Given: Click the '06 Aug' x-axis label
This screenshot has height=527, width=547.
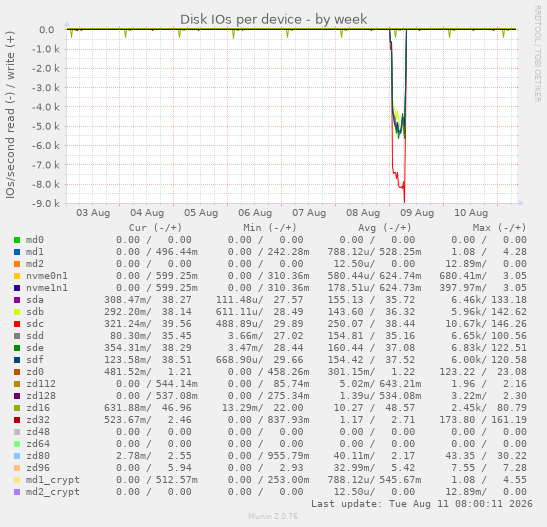Looking at the screenshot, I should click(x=255, y=213).
